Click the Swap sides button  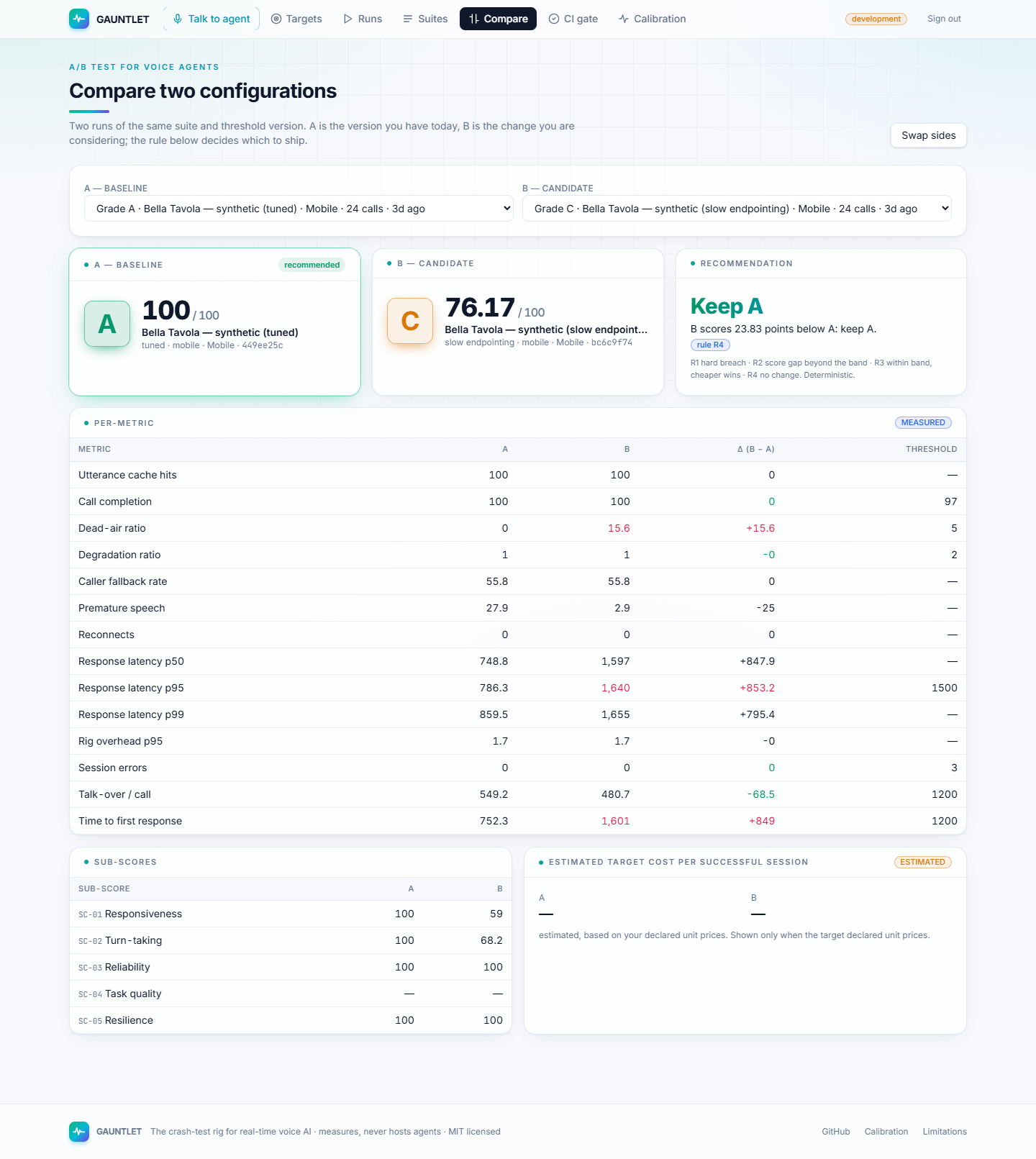[929, 135]
